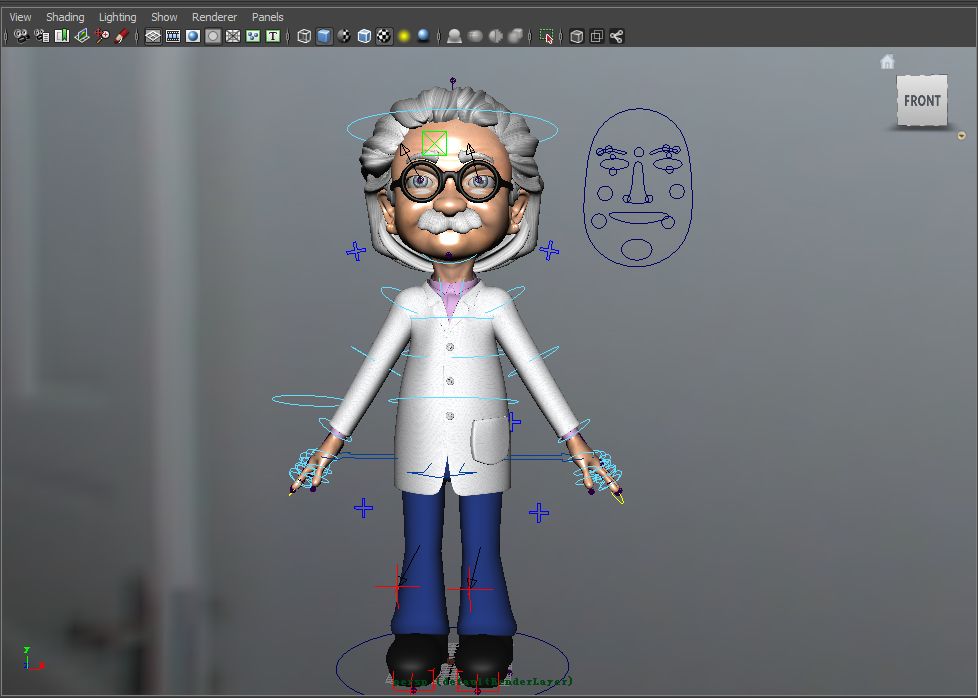Click the Motion Blur icon

475,36
